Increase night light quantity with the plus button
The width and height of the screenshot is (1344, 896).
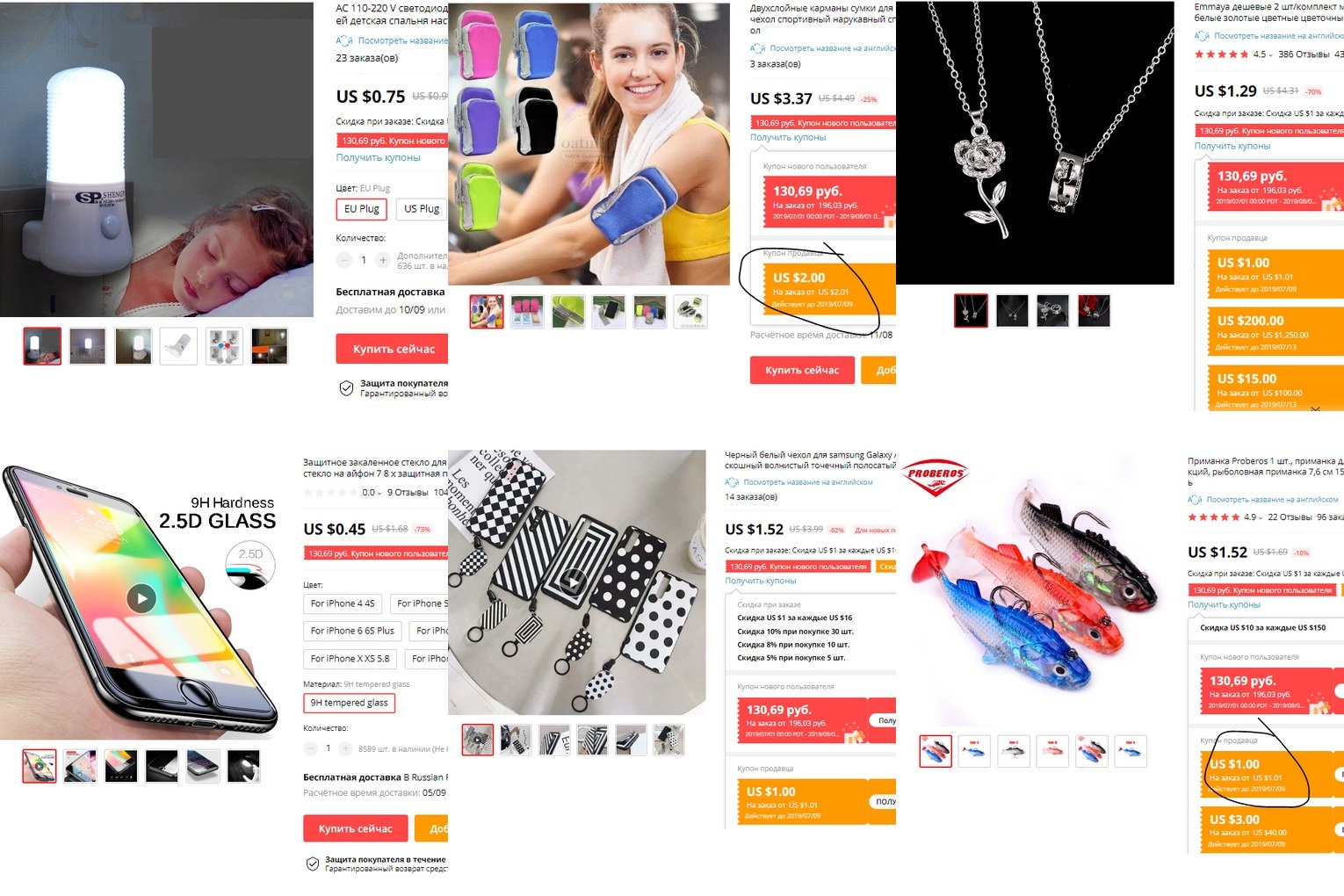tap(383, 260)
